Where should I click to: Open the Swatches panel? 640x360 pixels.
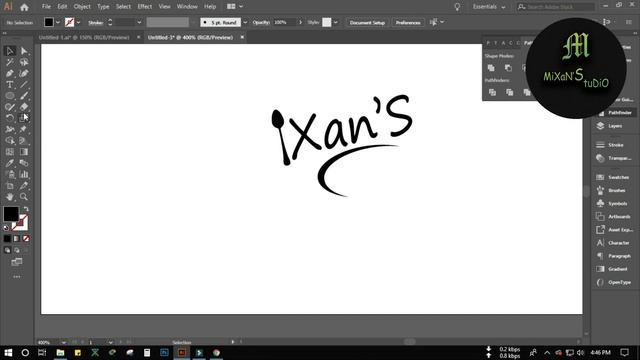[x=613, y=177]
